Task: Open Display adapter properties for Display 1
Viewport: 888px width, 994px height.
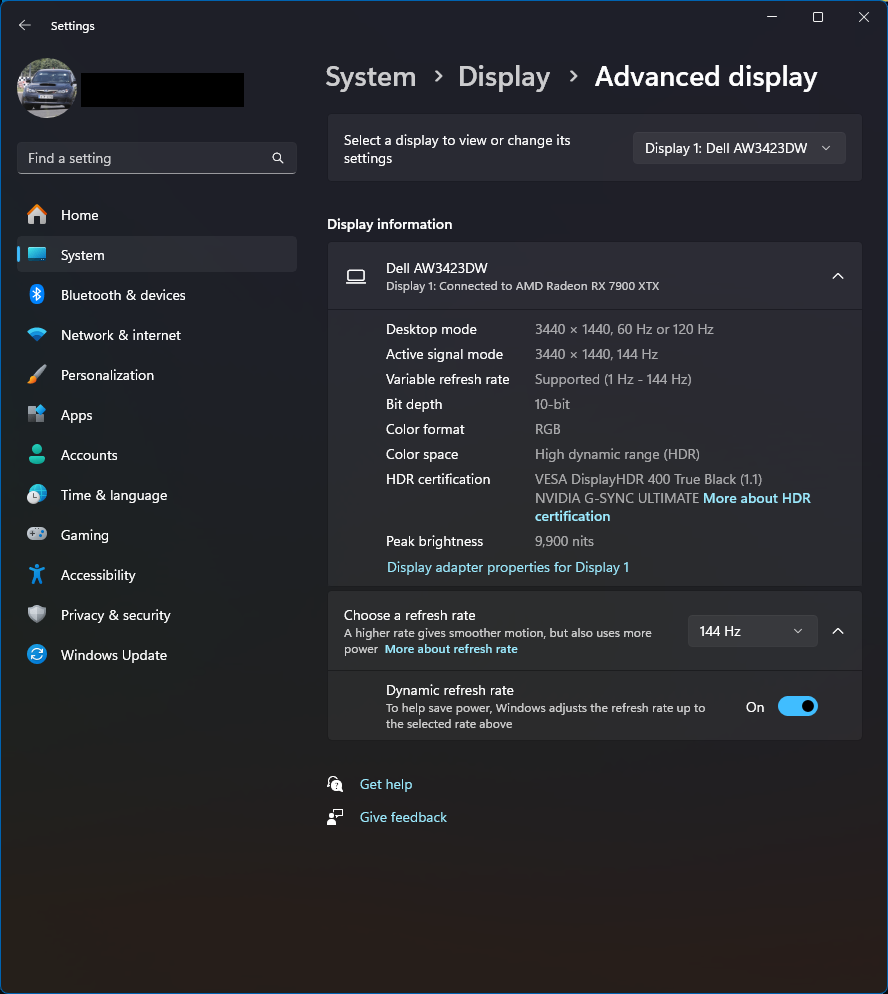Action: click(x=508, y=567)
